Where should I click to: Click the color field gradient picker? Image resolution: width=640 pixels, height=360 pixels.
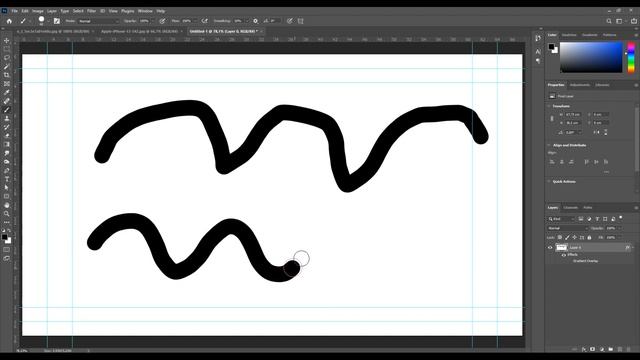(591, 57)
